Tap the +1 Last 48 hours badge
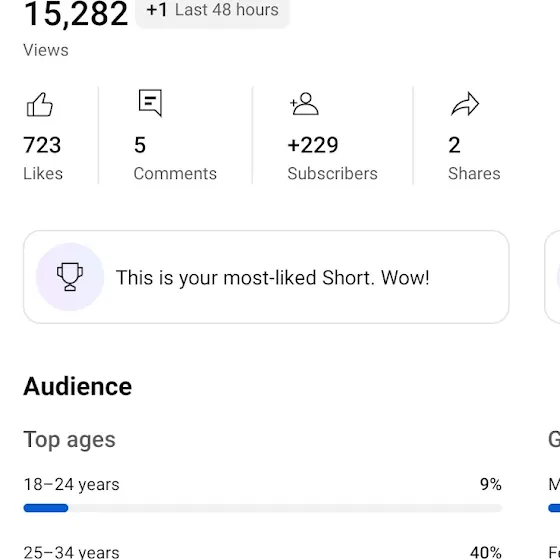Viewport: 560px width, 560px height. [x=212, y=11]
